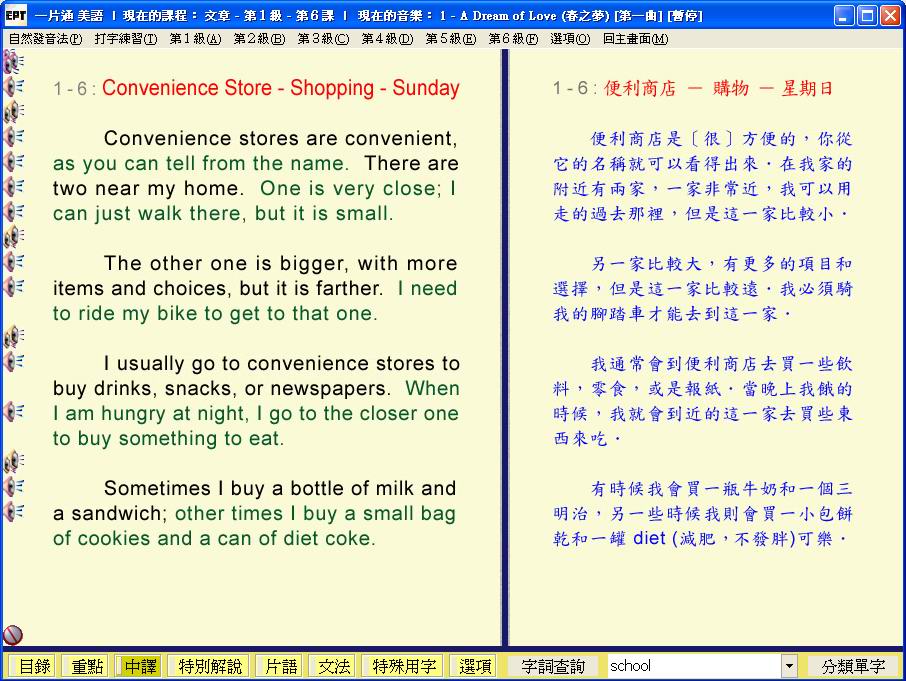Screen dimensions: 906x681
Task: Toggle the 文法 grammar button
Action: pyautogui.click(x=334, y=666)
